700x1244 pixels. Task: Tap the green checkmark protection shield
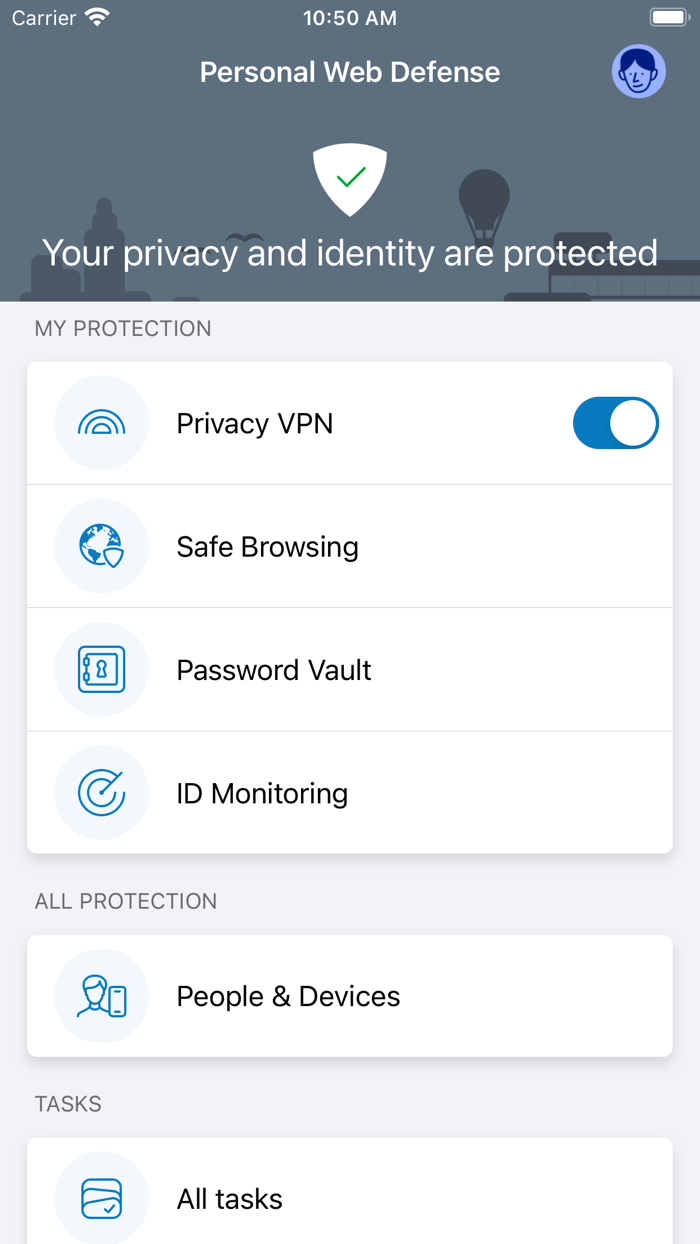350,180
